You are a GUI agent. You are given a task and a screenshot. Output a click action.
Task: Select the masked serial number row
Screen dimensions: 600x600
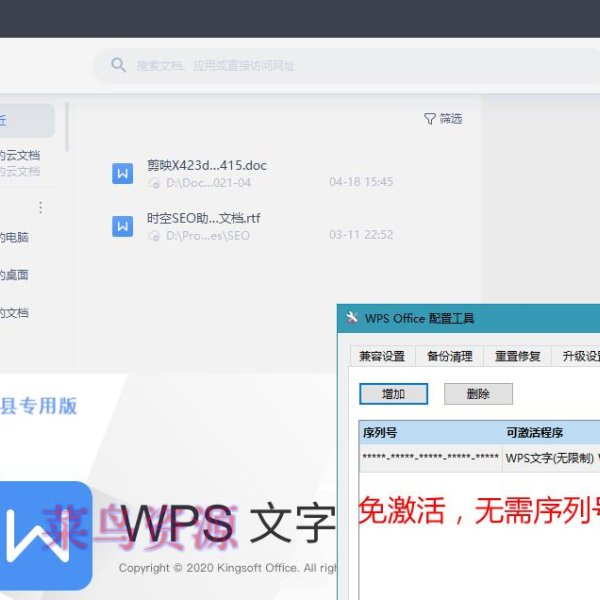pos(479,458)
